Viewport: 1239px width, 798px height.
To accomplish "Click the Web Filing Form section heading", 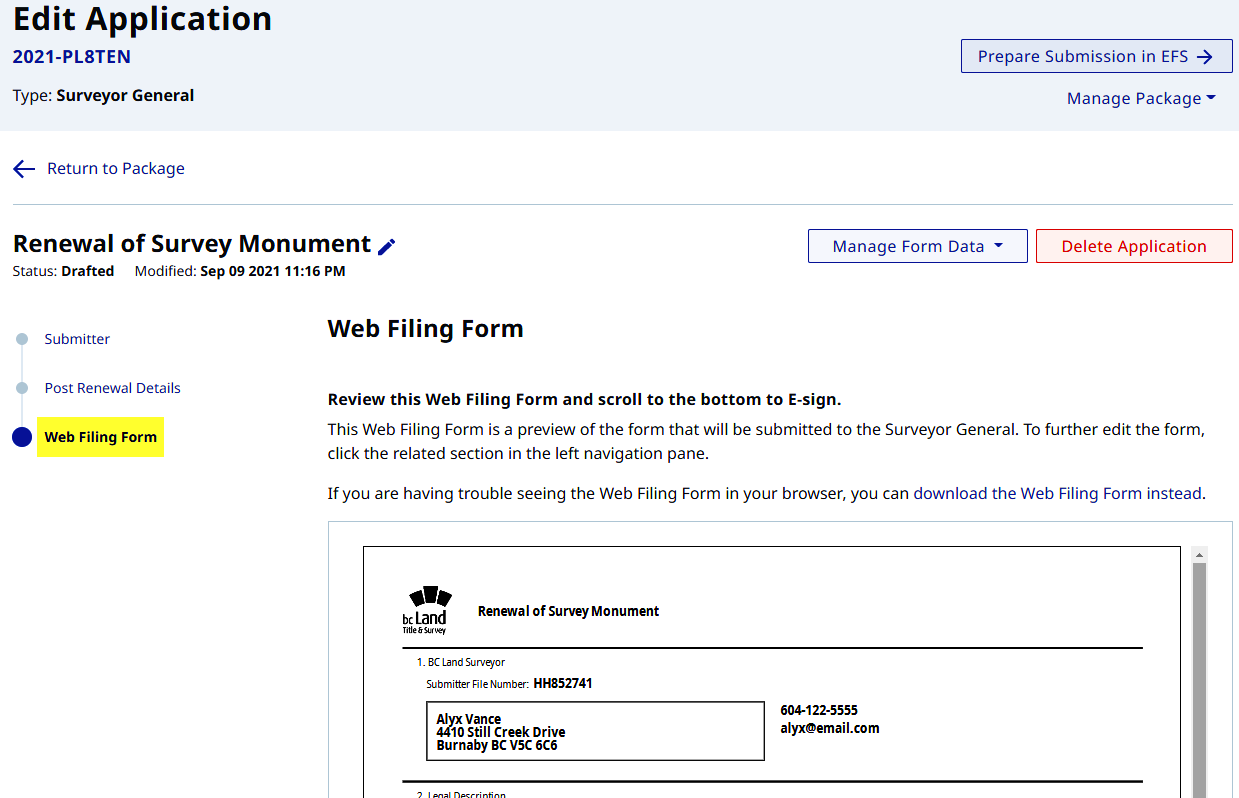I will tap(426, 329).
